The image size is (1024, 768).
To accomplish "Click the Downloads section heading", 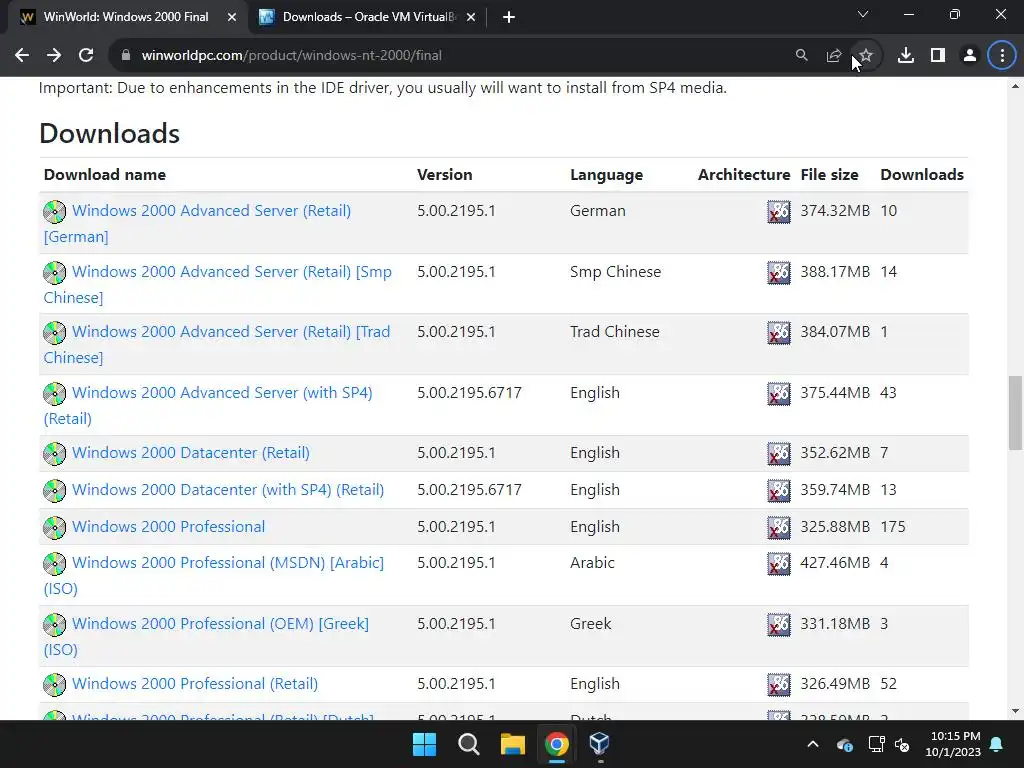I will [x=110, y=133].
